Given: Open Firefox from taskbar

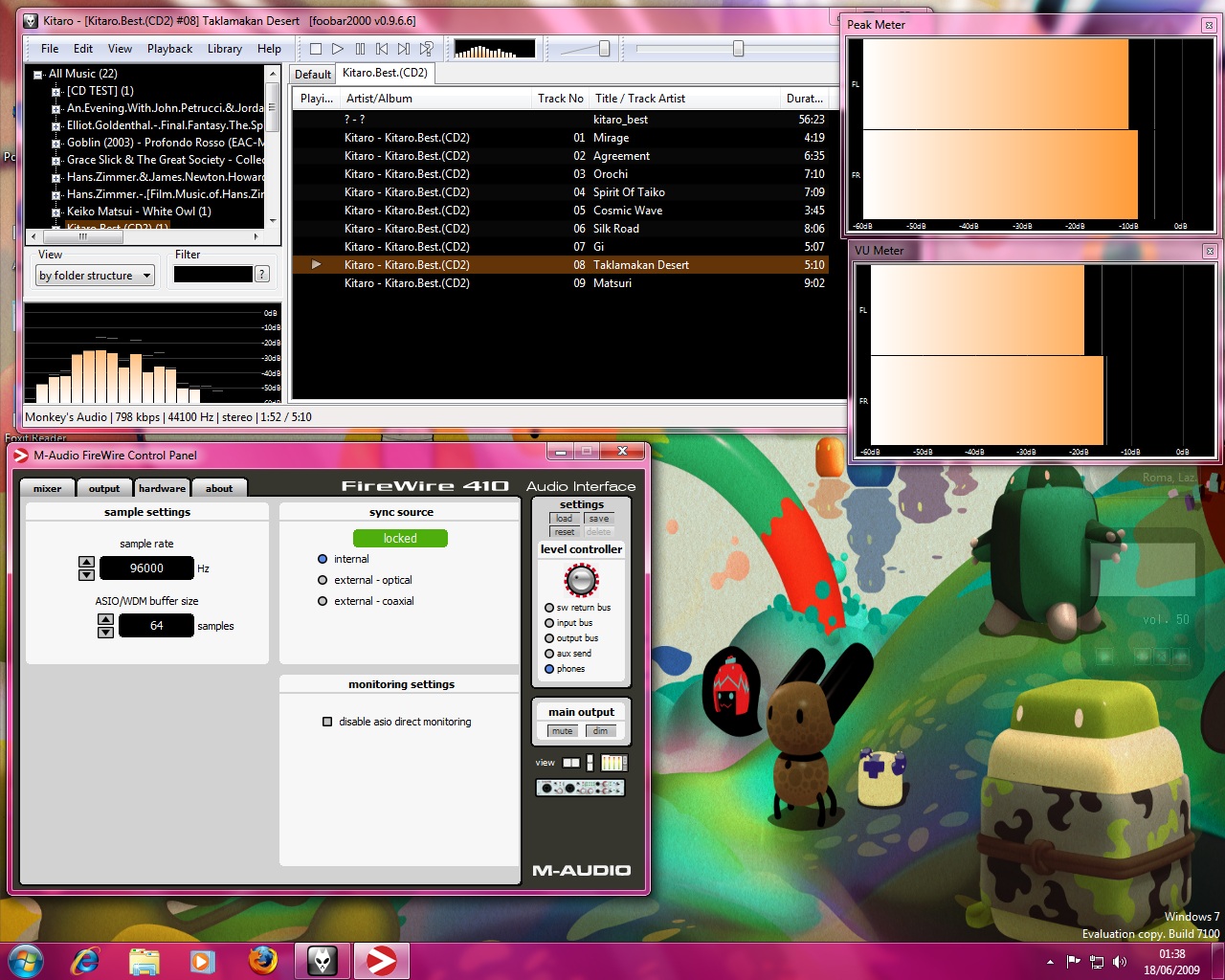Looking at the screenshot, I should [262, 961].
